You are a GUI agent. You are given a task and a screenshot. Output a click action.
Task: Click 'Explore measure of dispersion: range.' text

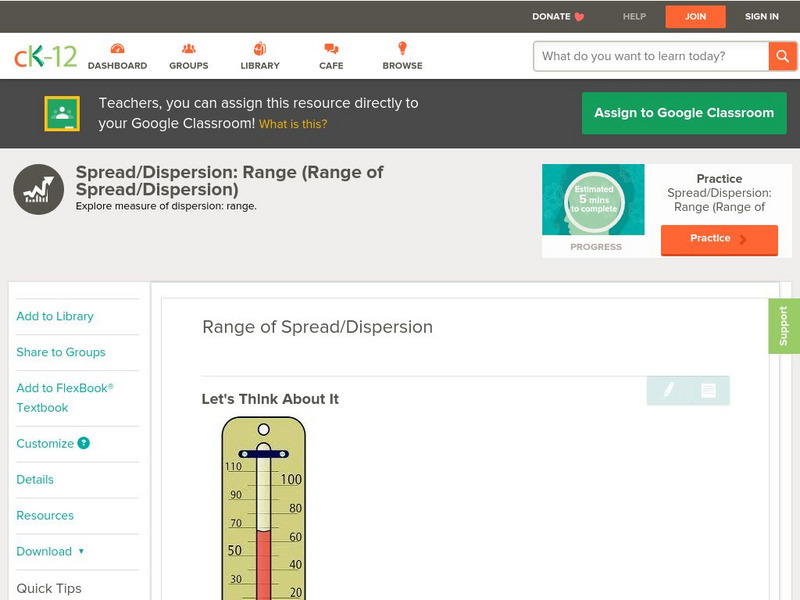pos(166,206)
